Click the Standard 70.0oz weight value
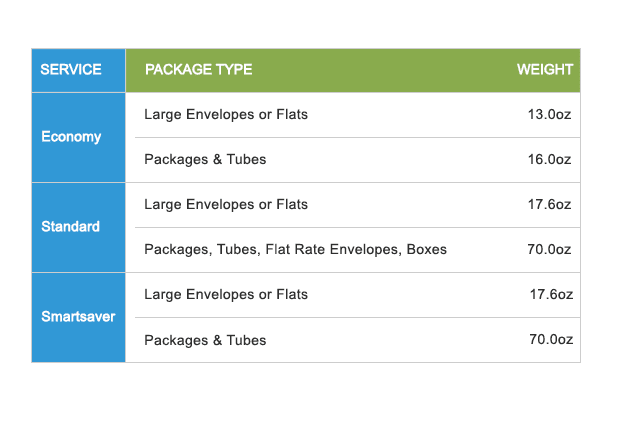 549,249
